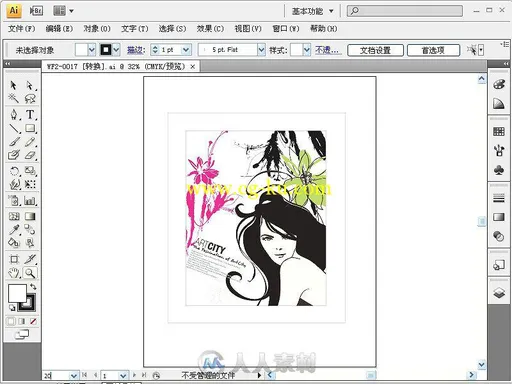Select the Artboard tool

click(14, 259)
